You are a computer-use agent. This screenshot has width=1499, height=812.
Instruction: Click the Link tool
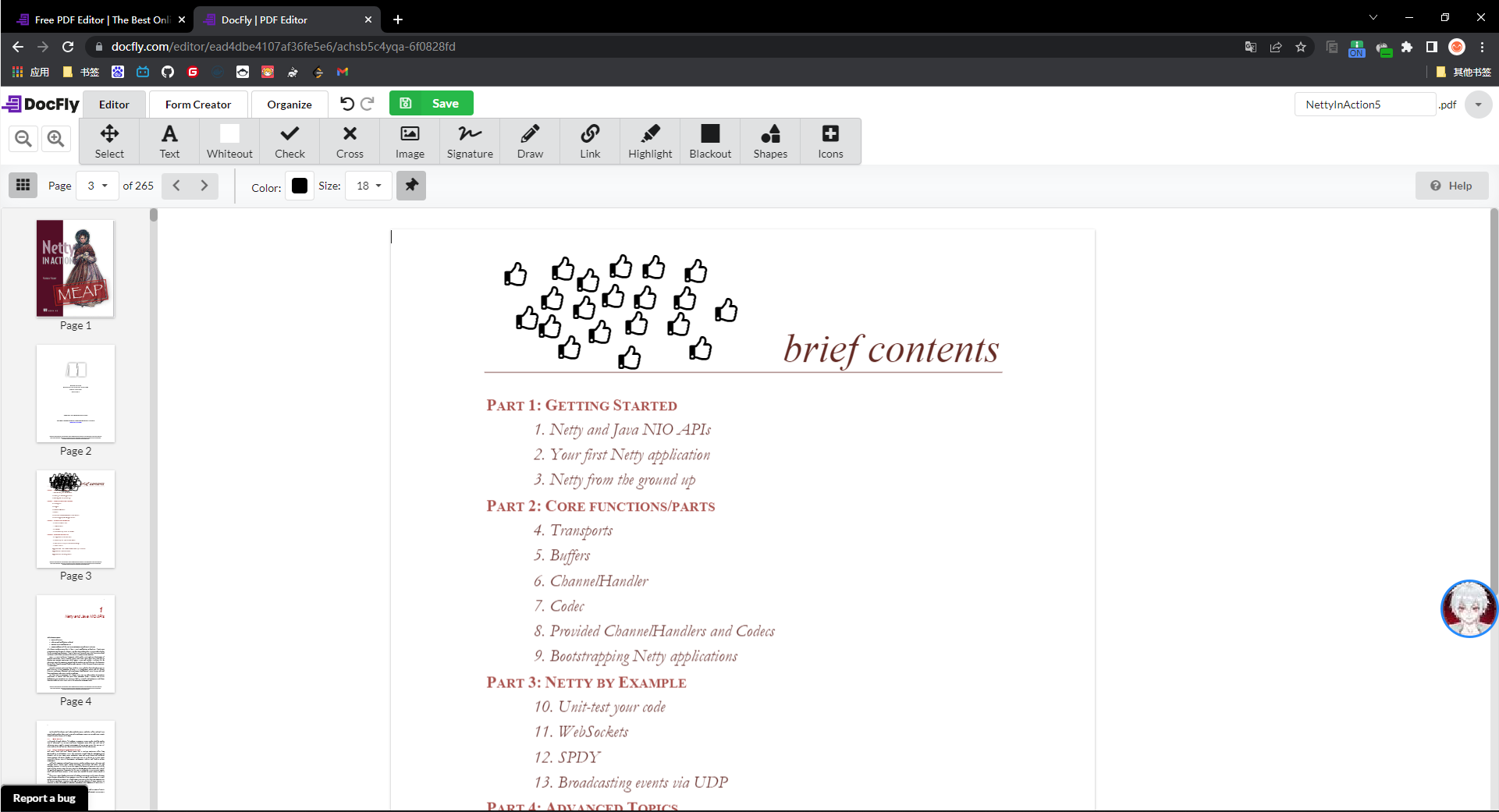(x=590, y=141)
